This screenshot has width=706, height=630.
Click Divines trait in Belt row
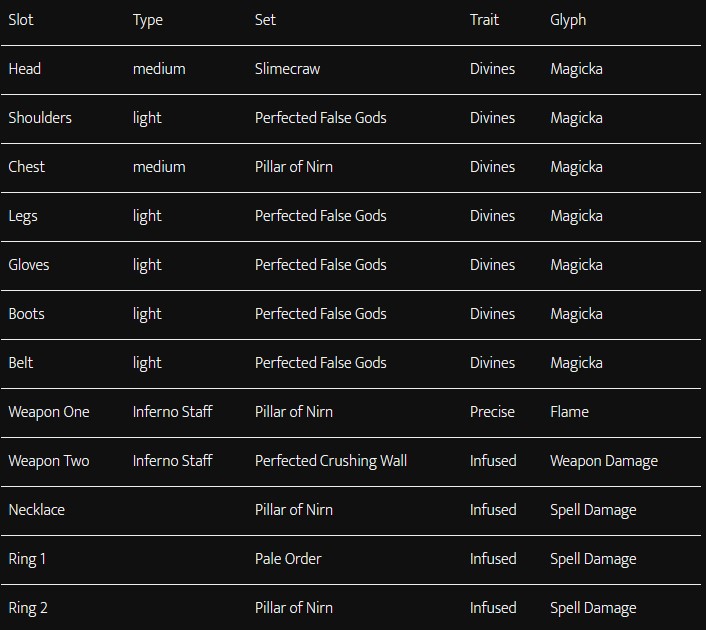492,363
